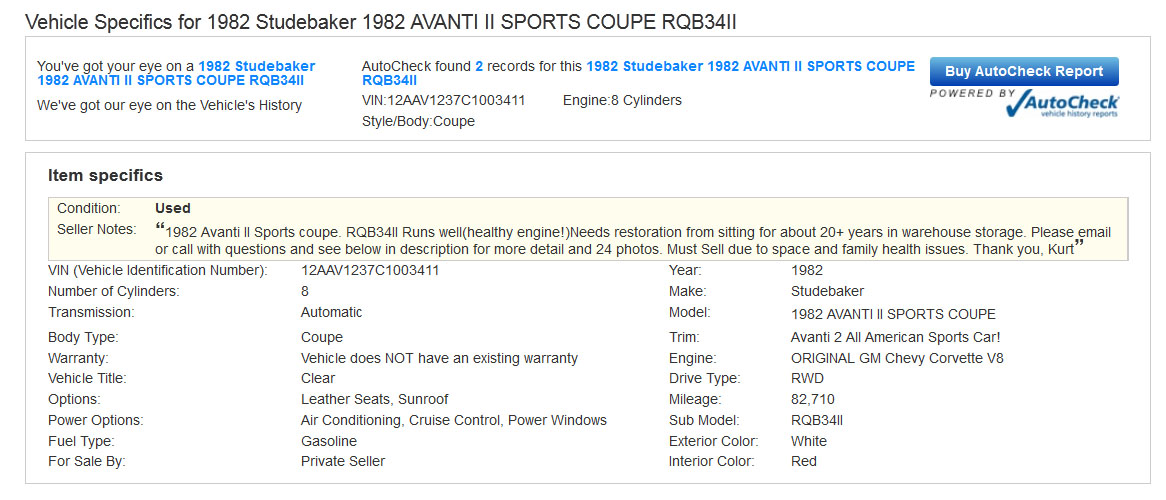Viewport: 1166px width, 500px height.
Task: Click the "2" records count link
Action: (479, 67)
